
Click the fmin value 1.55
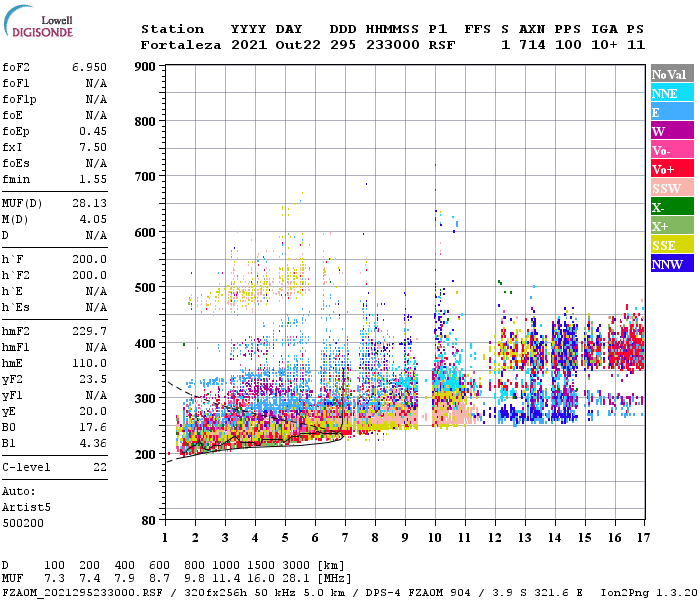click(x=93, y=179)
